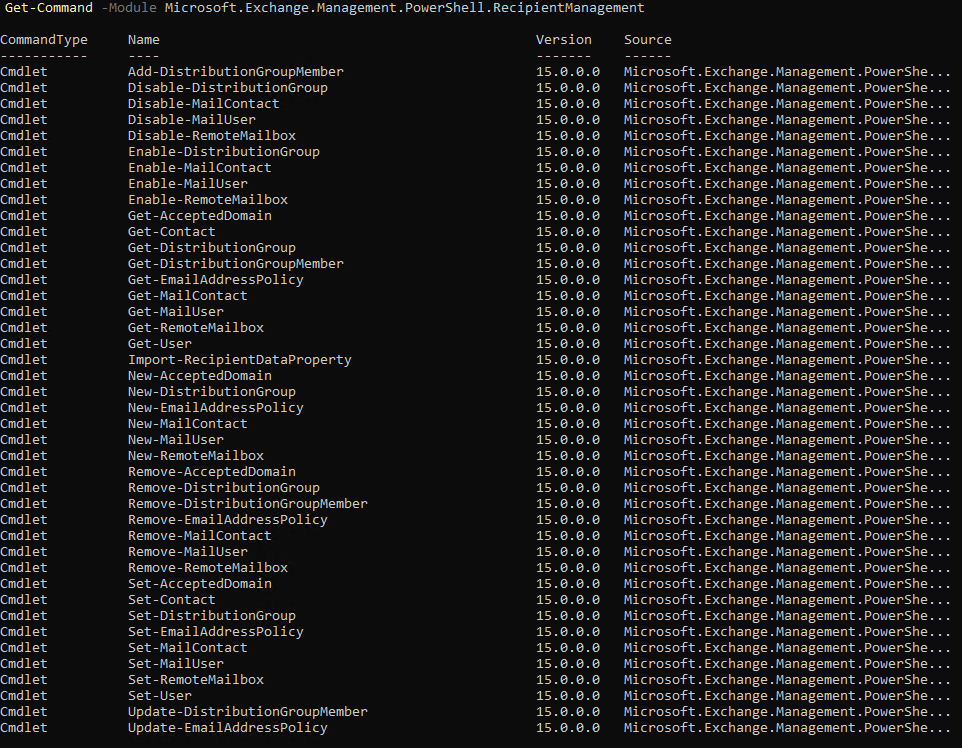The image size is (962, 748).
Task: Click the 15.0.0.0 version in Get-User row
Action: 568,344
